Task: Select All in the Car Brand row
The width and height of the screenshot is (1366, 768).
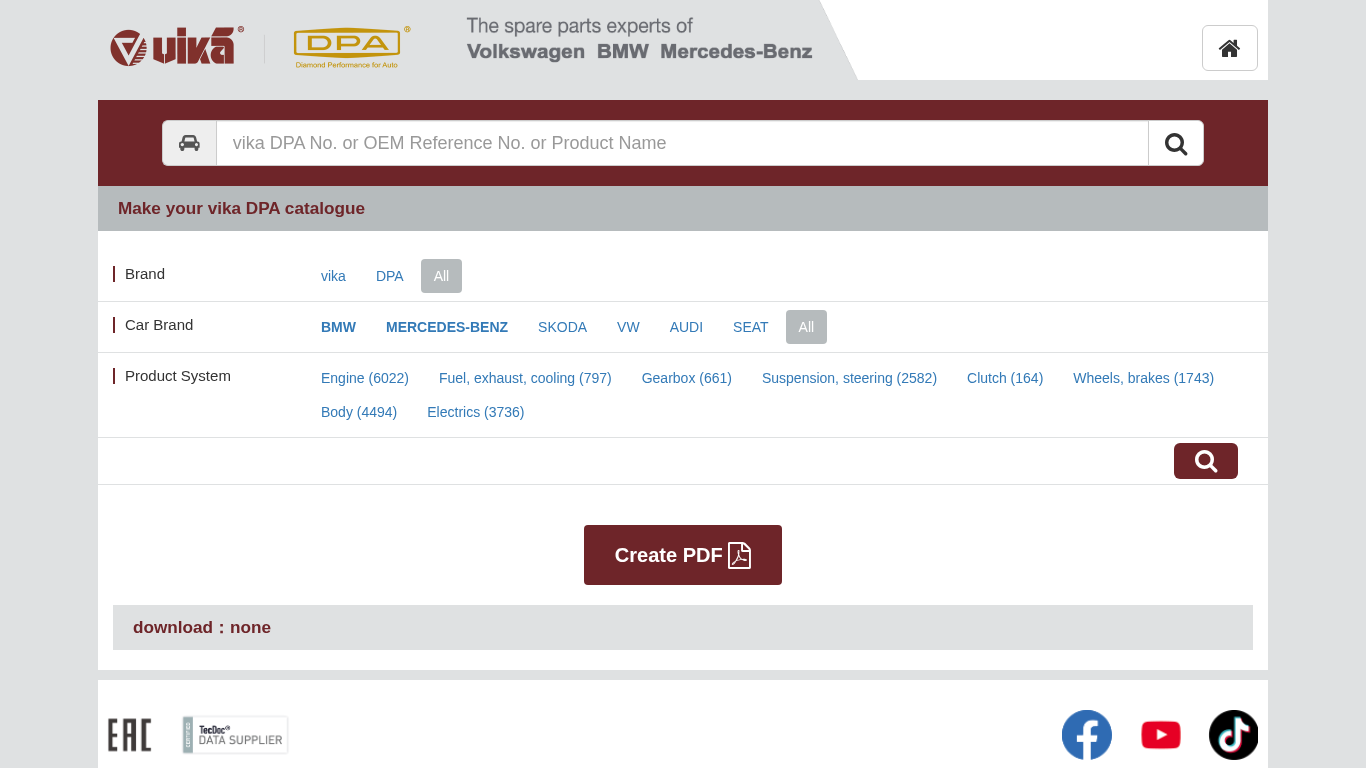Action: tap(806, 327)
